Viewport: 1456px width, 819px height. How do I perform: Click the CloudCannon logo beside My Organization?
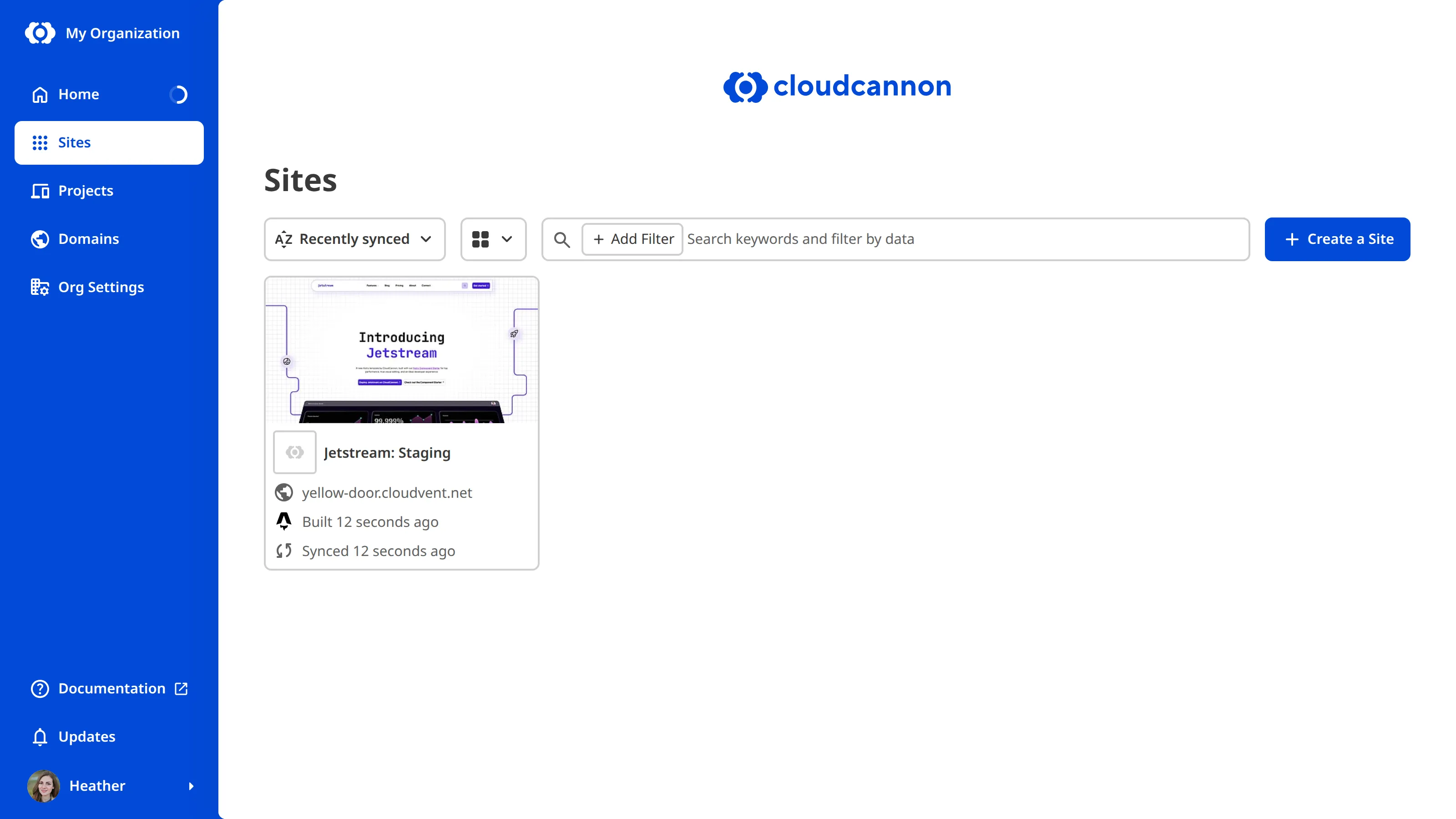point(40,33)
